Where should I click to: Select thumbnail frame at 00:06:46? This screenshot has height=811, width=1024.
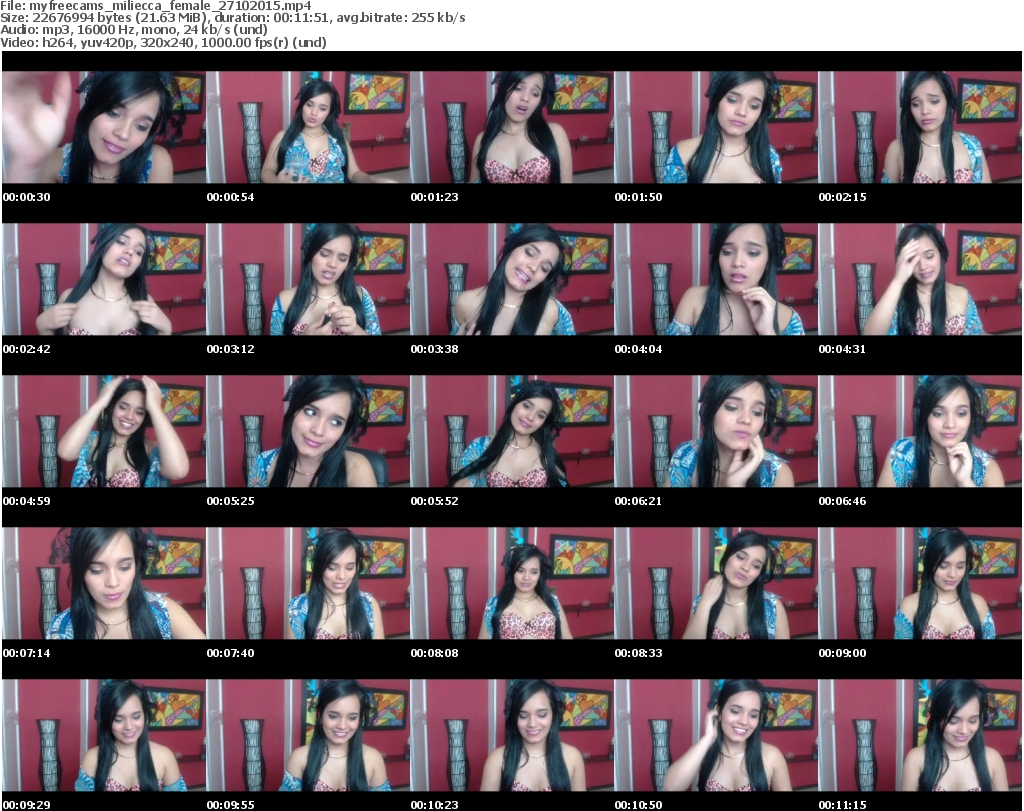[x=920, y=432]
